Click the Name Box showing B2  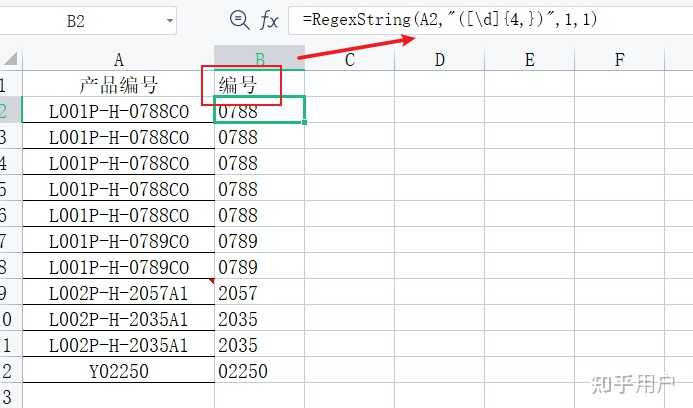pos(88,20)
